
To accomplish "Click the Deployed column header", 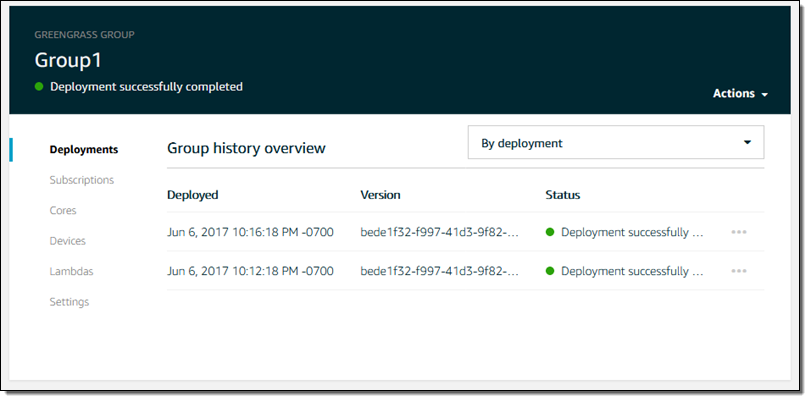I will pyautogui.click(x=192, y=195).
